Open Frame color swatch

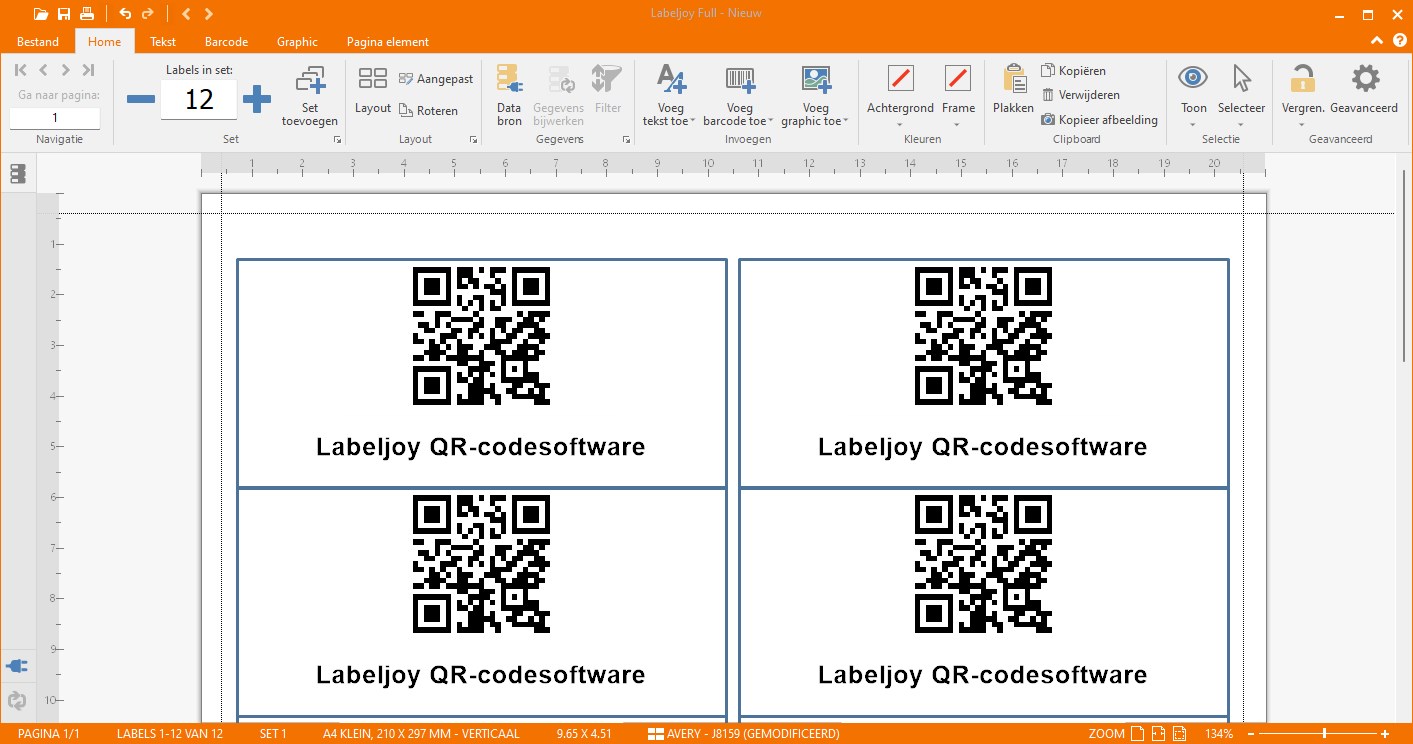click(958, 78)
